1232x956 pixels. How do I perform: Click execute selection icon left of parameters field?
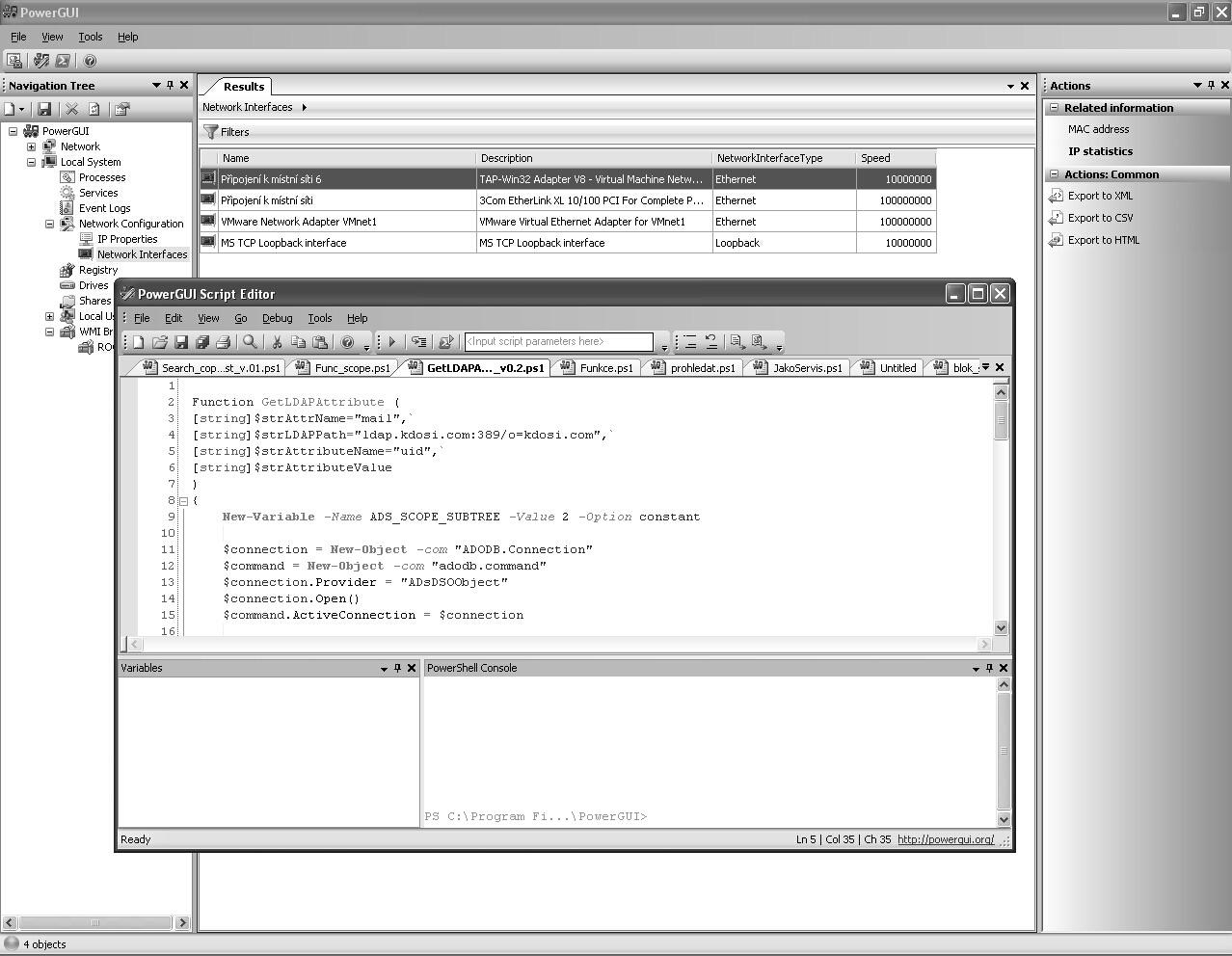(x=445, y=341)
